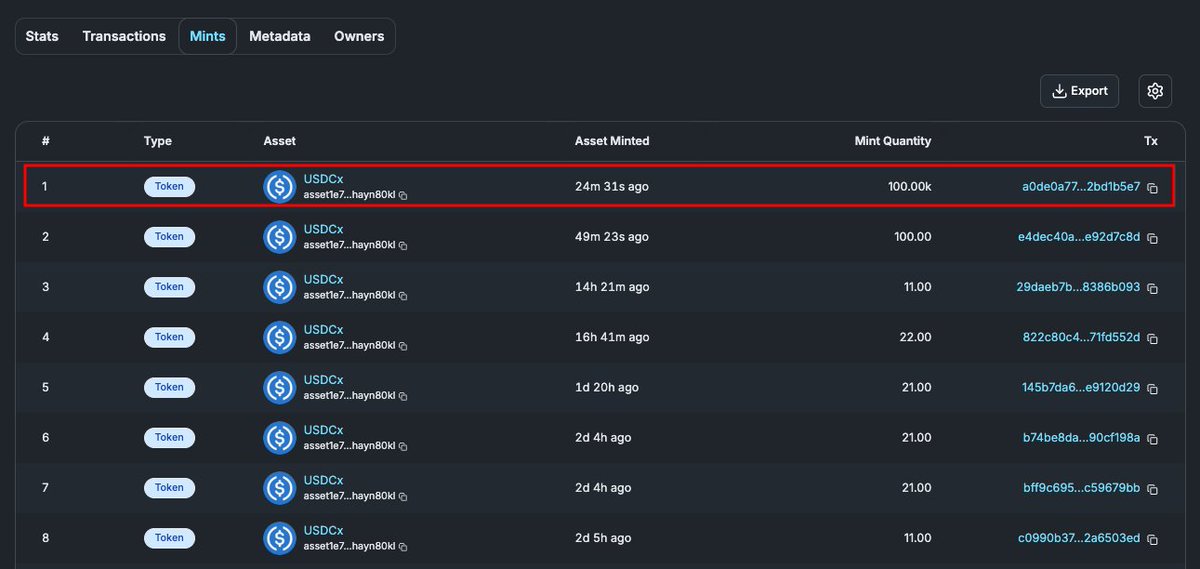
Task: Open the Transactions tab
Action: [124, 36]
